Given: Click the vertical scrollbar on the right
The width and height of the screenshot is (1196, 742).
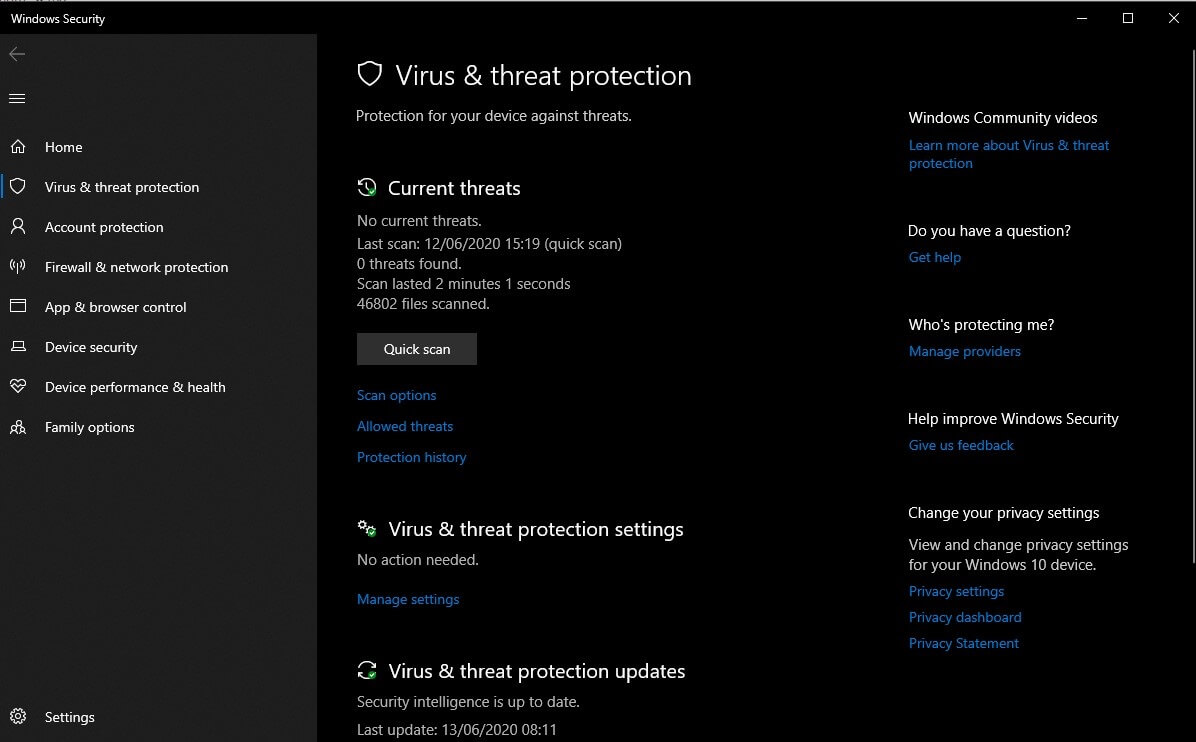Looking at the screenshot, I should click(x=1193, y=305).
